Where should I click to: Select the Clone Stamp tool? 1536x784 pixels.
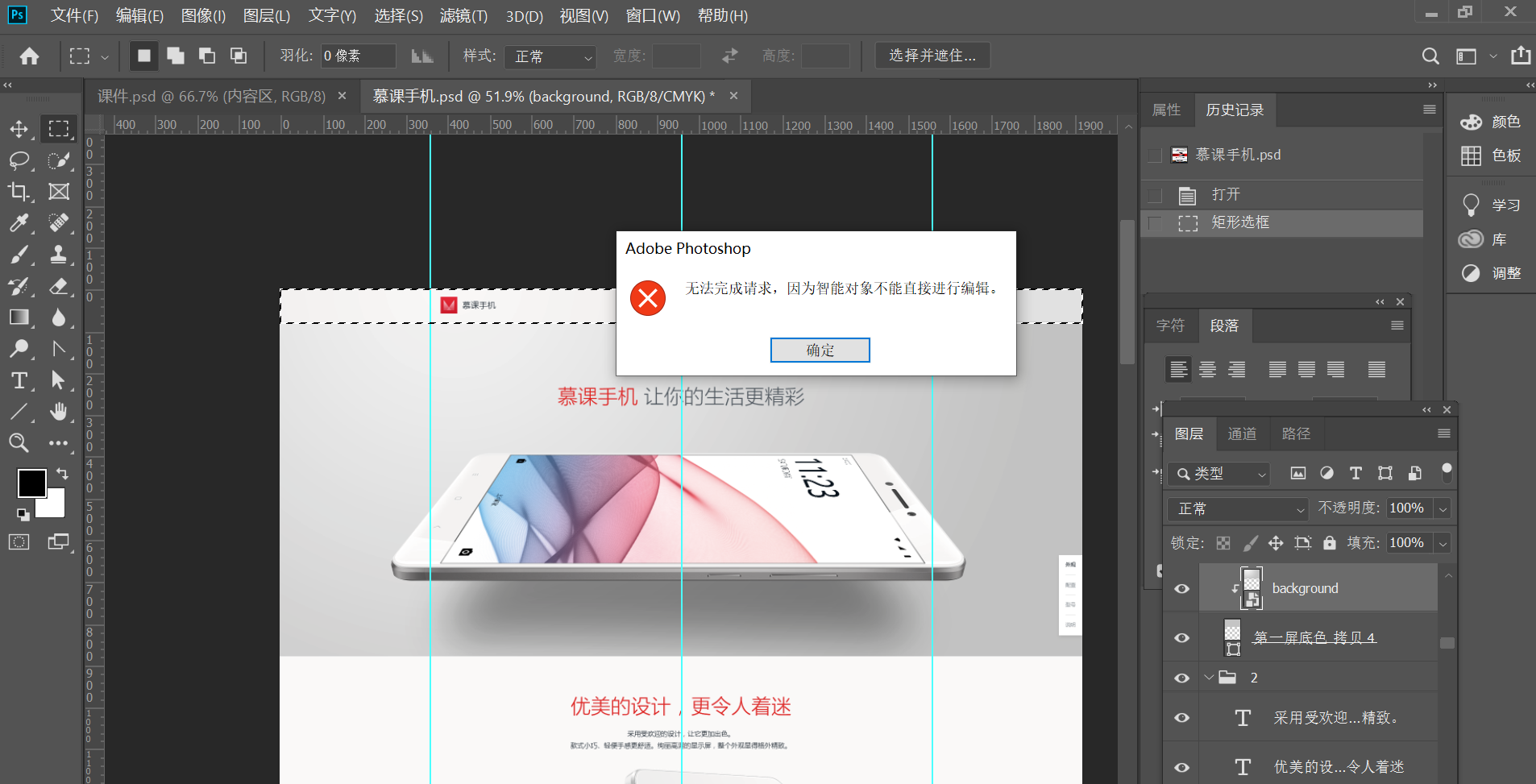click(x=58, y=255)
